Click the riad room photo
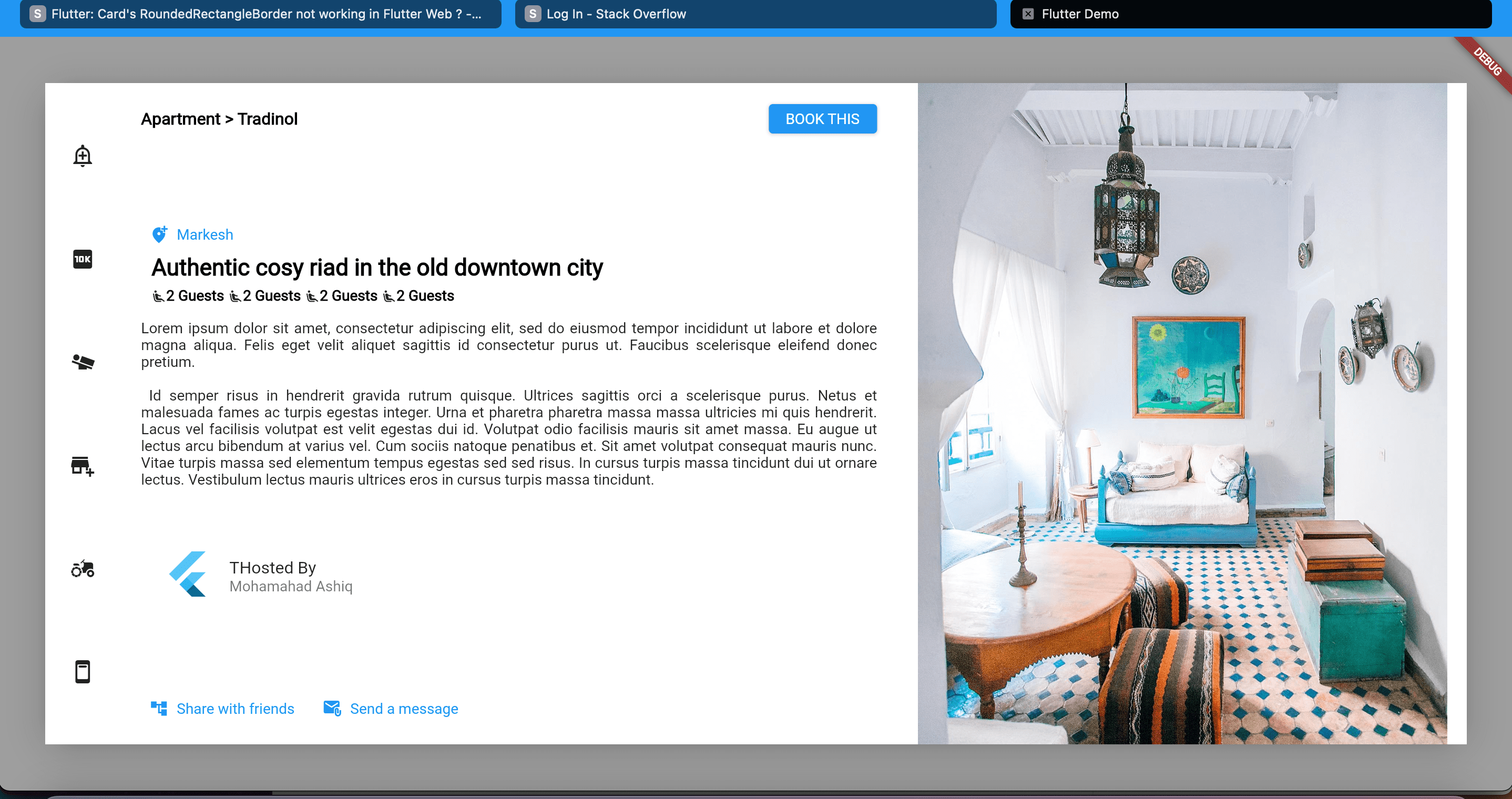1512x799 pixels. pos(1182,413)
